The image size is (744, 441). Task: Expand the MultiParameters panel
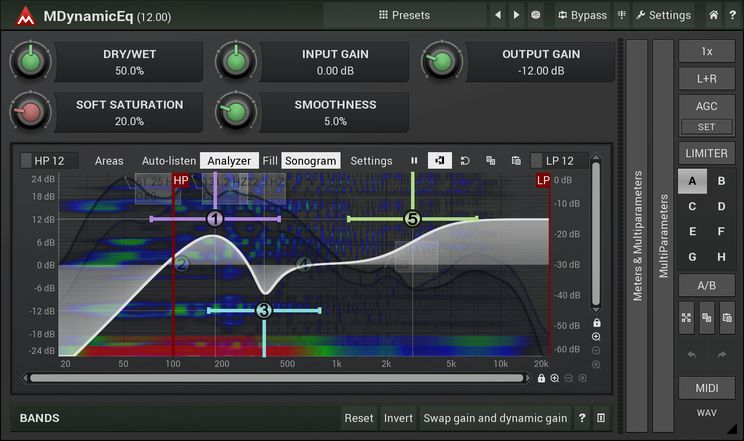tap(663, 236)
